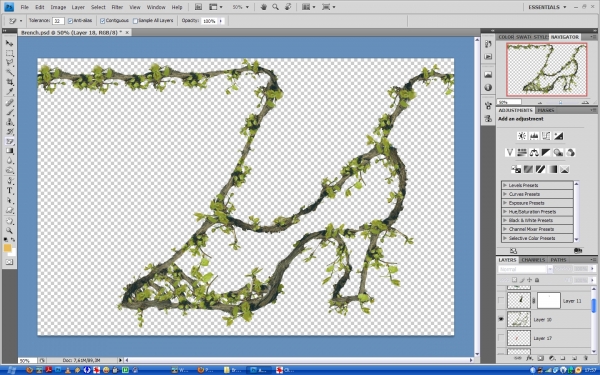Screen dimensions: 600x375
Task: Select the Pen tool
Action: click(10, 181)
